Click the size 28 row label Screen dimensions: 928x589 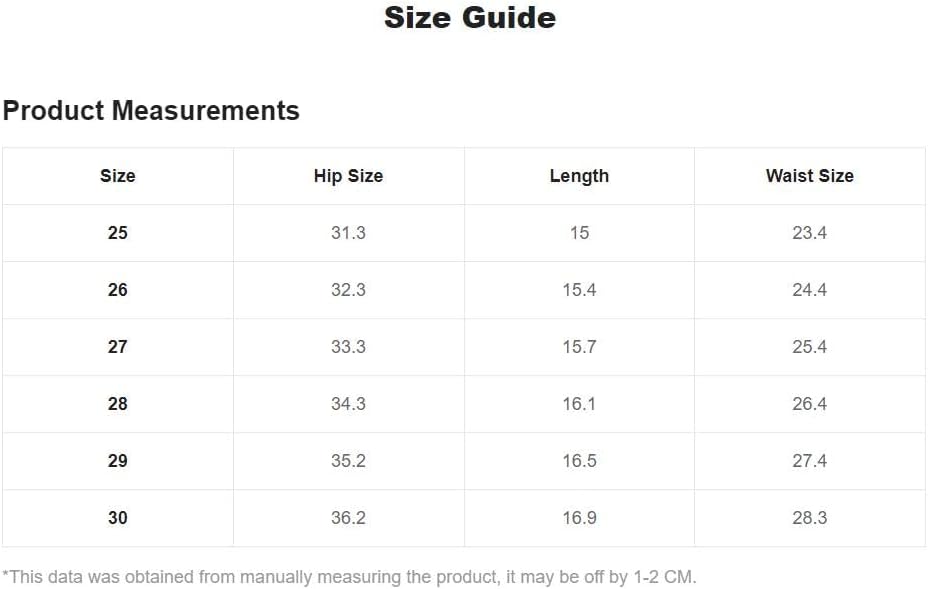click(x=118, y=404)
